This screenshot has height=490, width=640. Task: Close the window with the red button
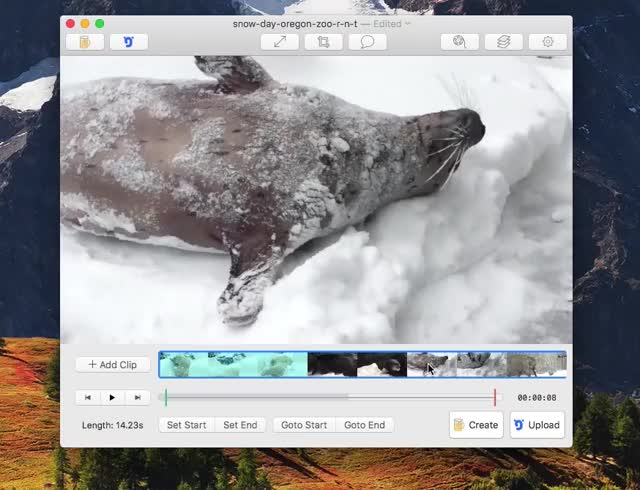coord(70,24)
